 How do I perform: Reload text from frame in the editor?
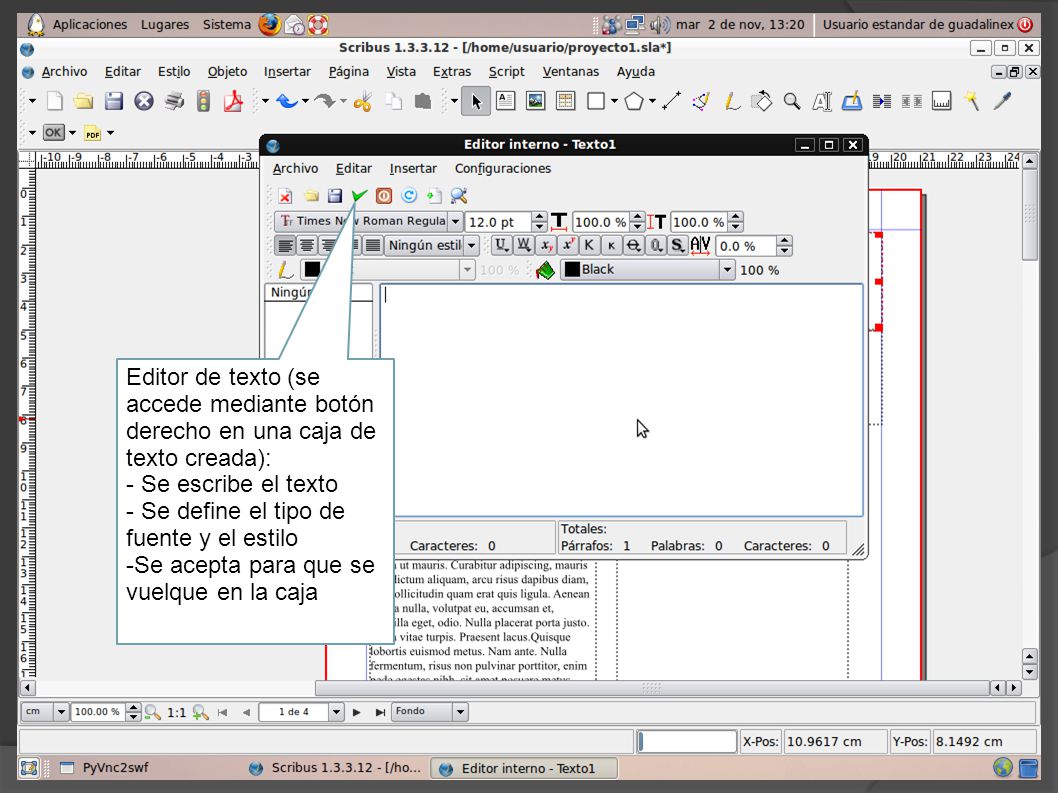click(409, 196)
